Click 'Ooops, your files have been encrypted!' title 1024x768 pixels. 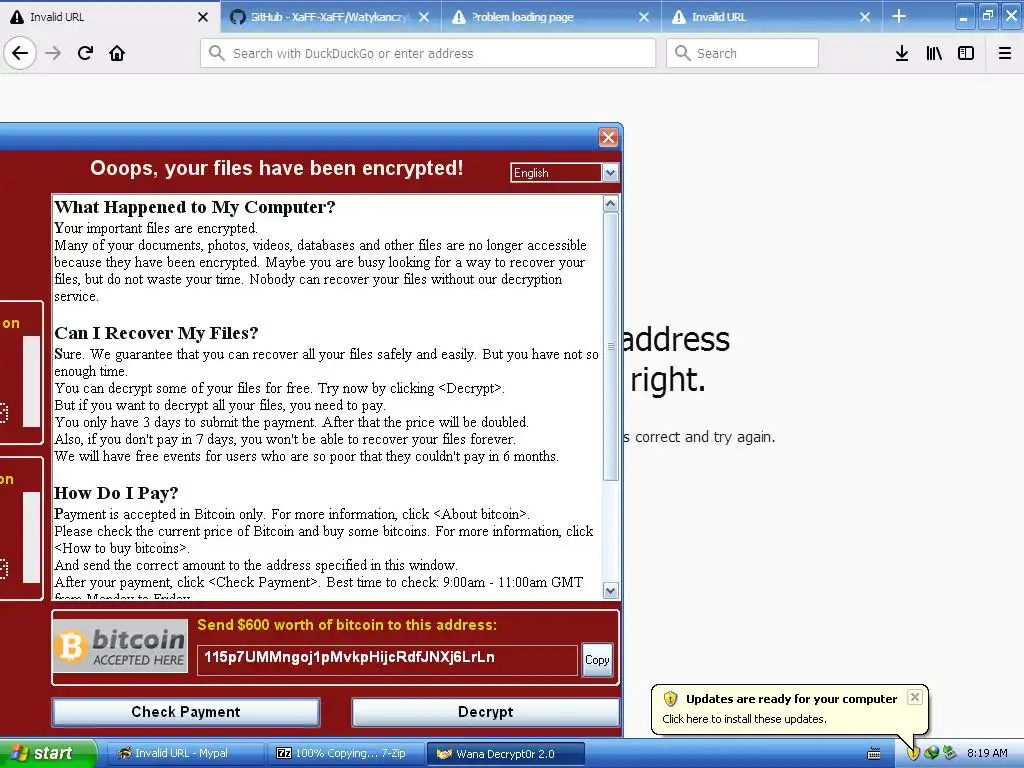point(277,168)
